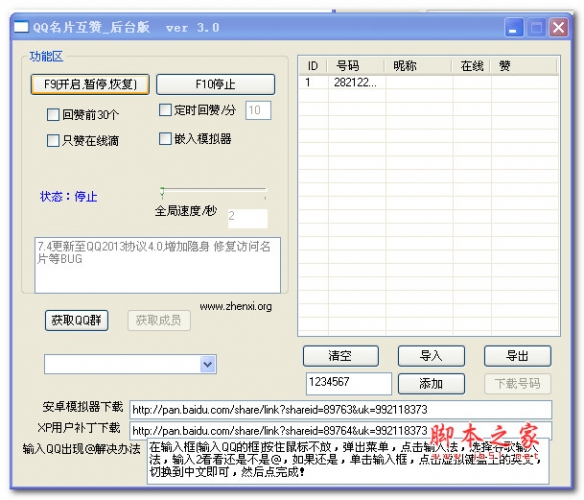Toggle the 定时回赞/分 checkbox

coord(165,110)
